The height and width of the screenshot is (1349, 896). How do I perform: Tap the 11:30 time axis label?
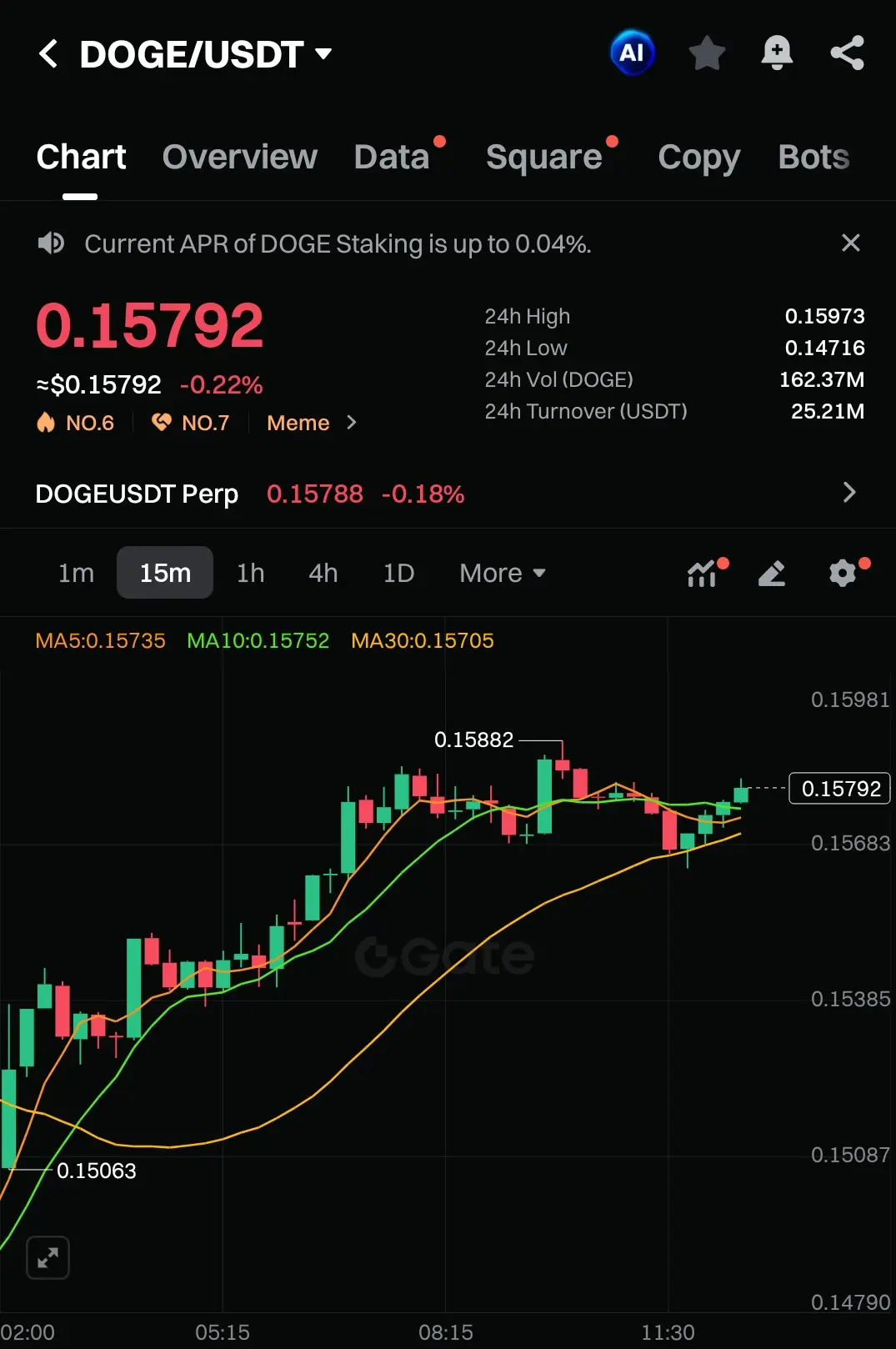tap(668, 1332)
